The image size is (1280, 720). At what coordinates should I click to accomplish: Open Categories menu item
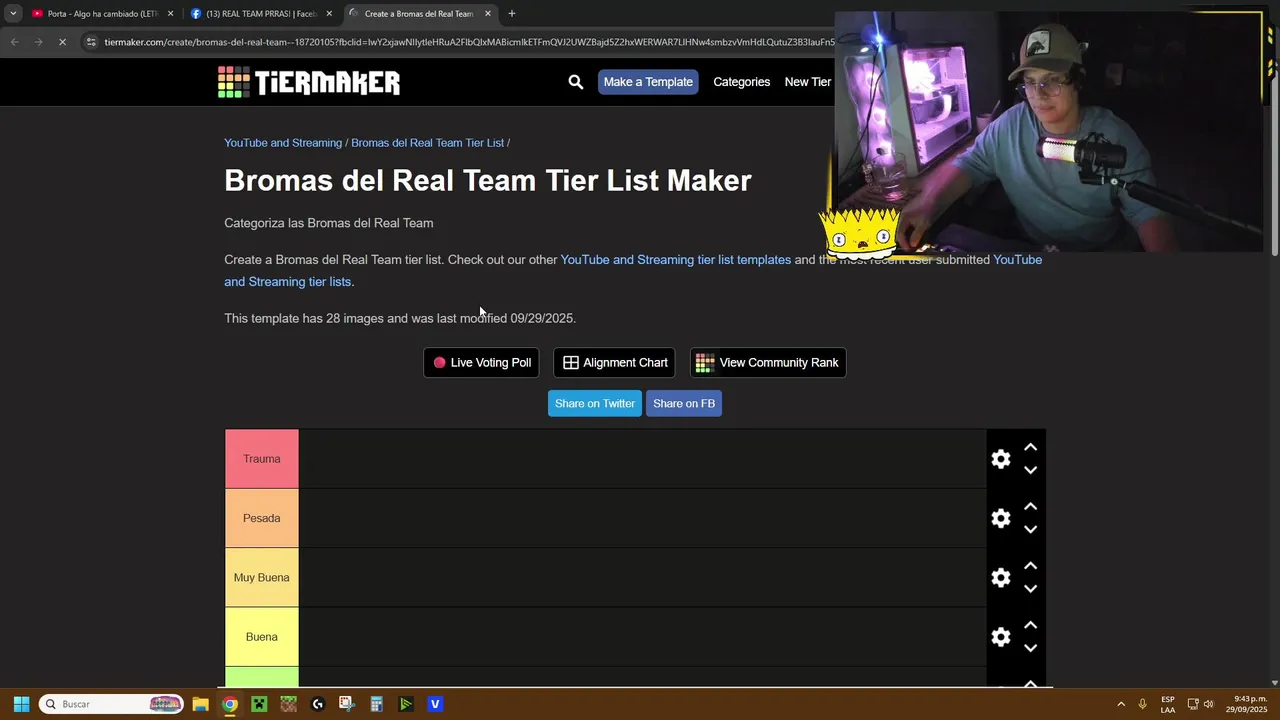741,82
